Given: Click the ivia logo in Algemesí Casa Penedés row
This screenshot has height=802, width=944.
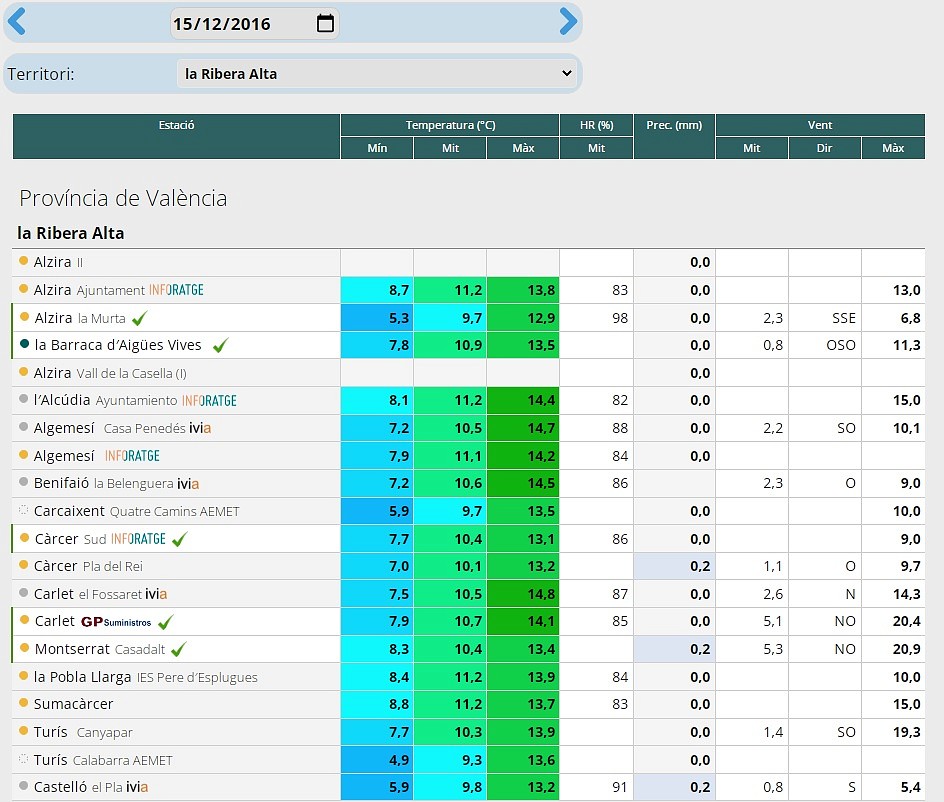Looking at the screenshot, I should [x=200, y=428].
